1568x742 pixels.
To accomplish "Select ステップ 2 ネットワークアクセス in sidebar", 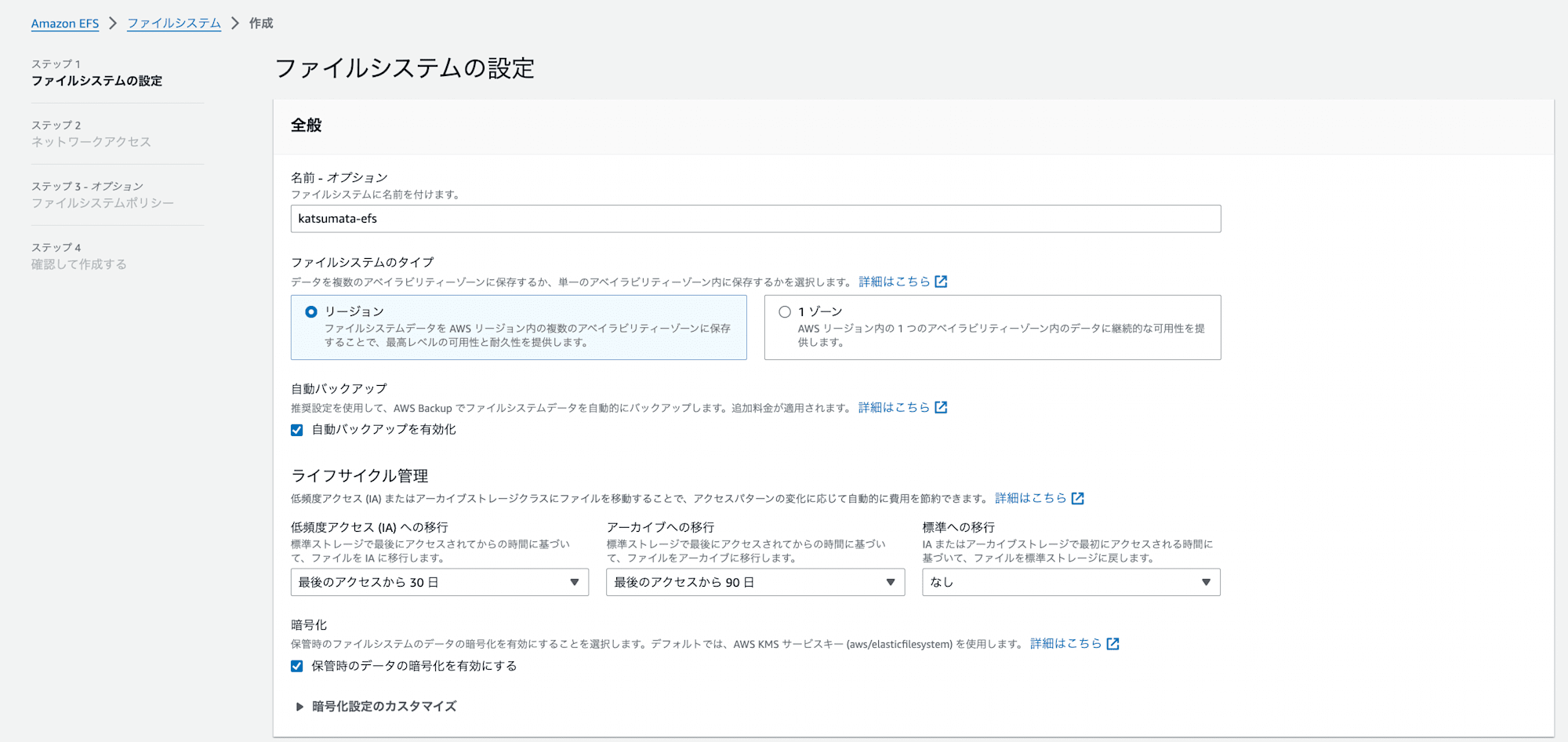I will coord(91,133).
